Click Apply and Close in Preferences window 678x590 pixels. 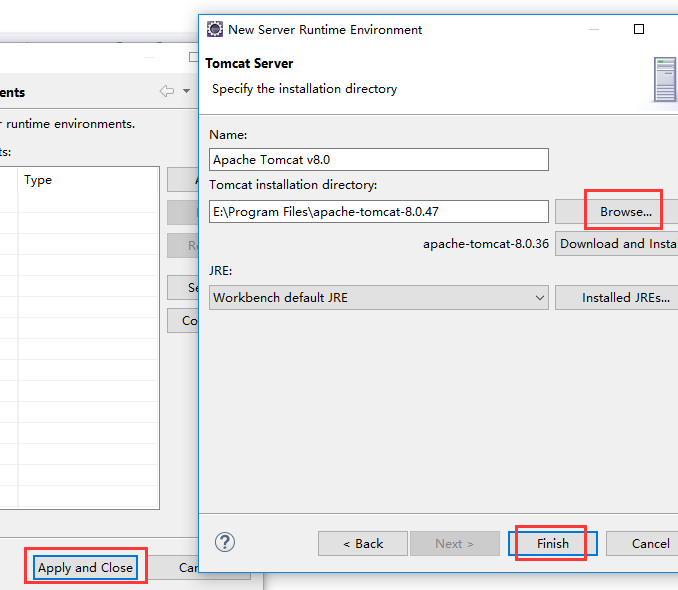pyautogui.click(x=86, y=568)
